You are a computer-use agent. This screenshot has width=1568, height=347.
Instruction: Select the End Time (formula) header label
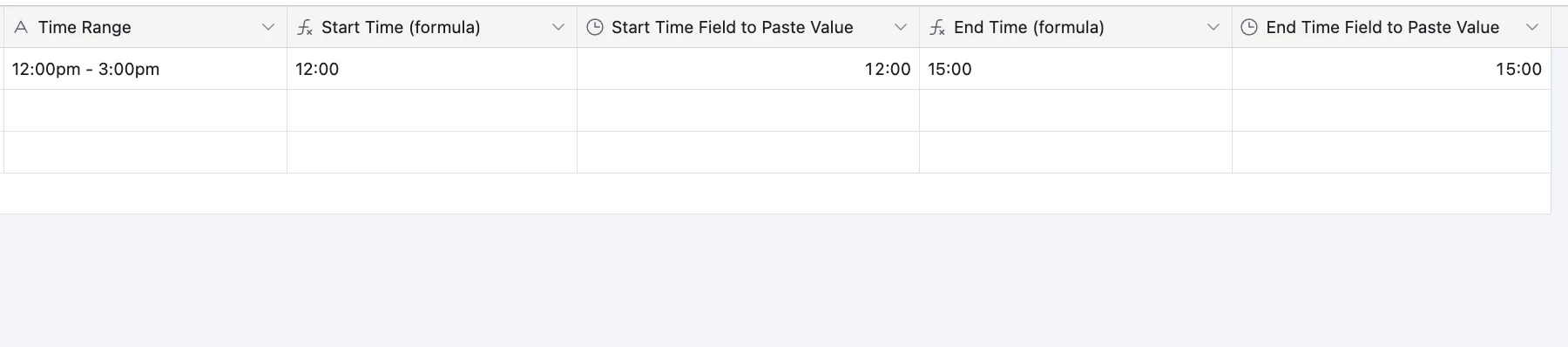click(x=1029, y=27)
